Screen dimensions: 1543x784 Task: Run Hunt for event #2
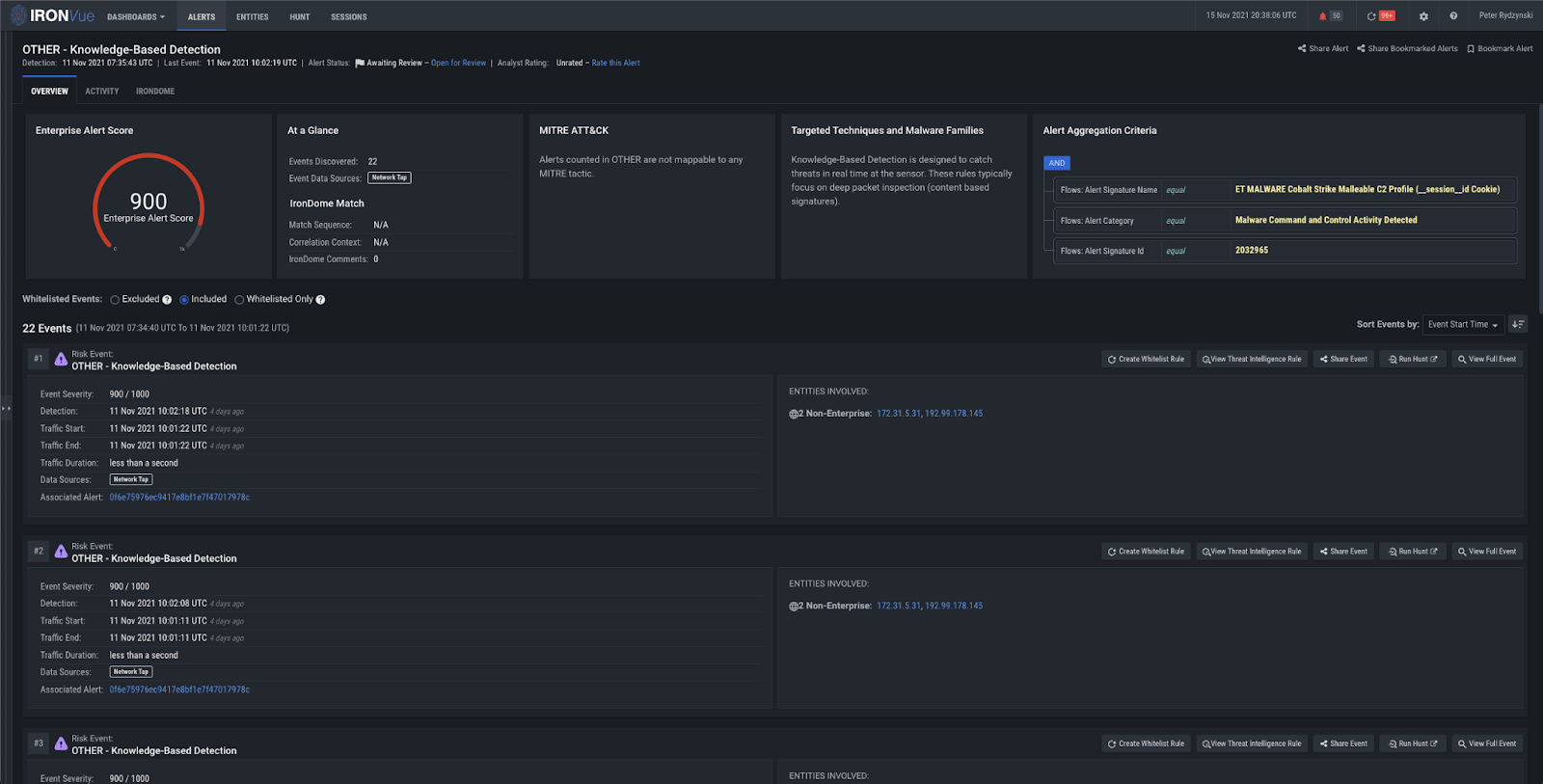1413,552
